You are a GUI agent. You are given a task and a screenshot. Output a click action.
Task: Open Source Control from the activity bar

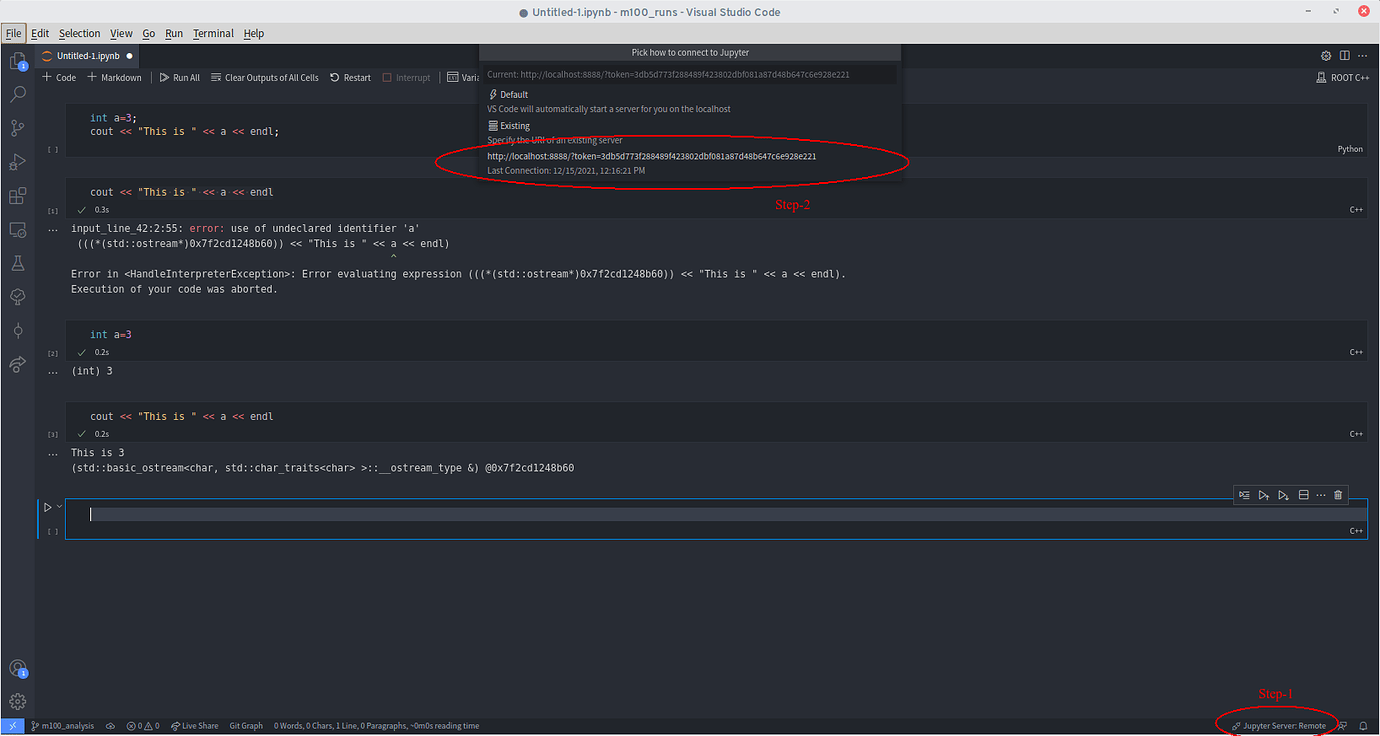tap(15, 127)
